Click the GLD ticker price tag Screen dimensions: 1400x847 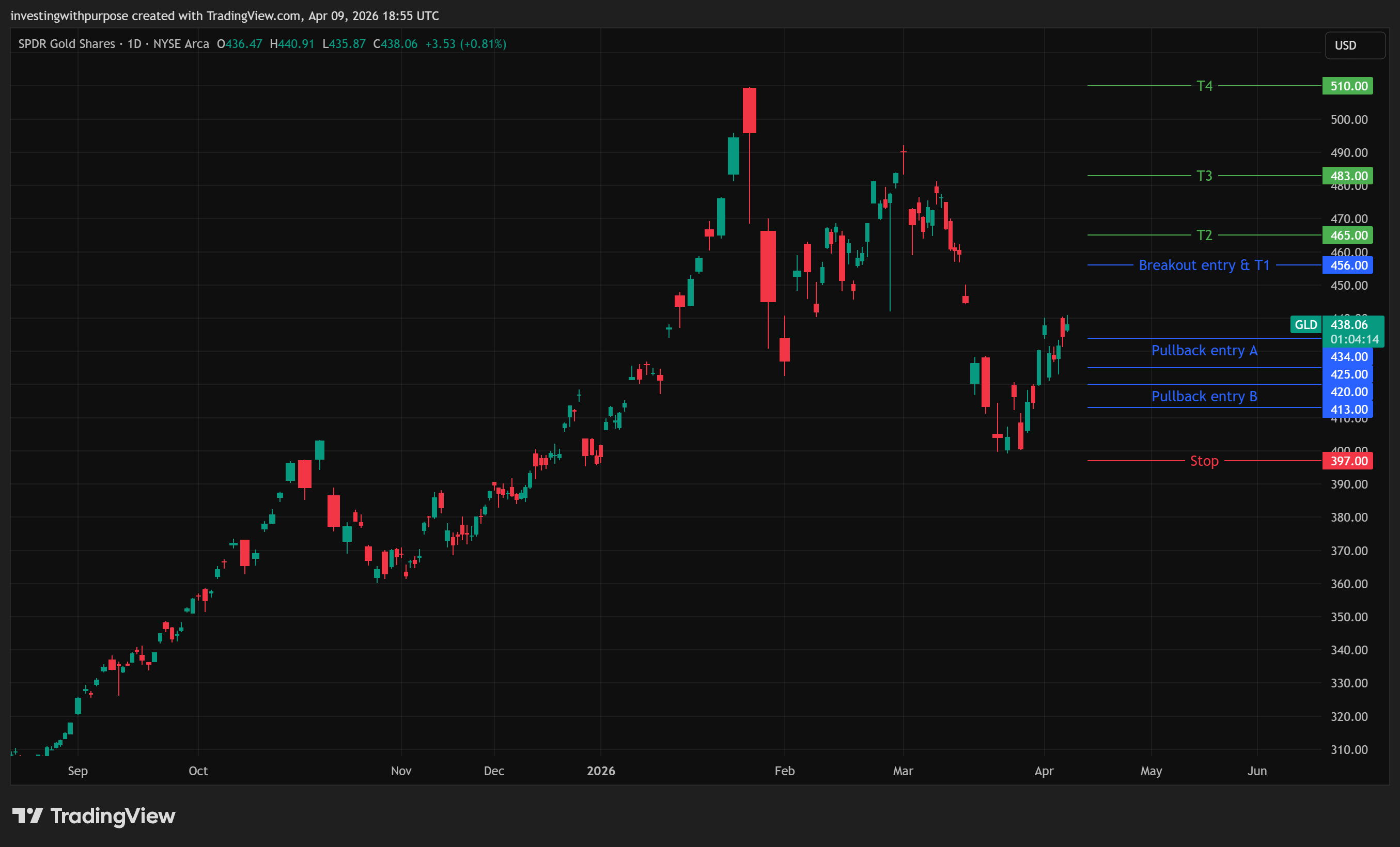[1305, 324]
